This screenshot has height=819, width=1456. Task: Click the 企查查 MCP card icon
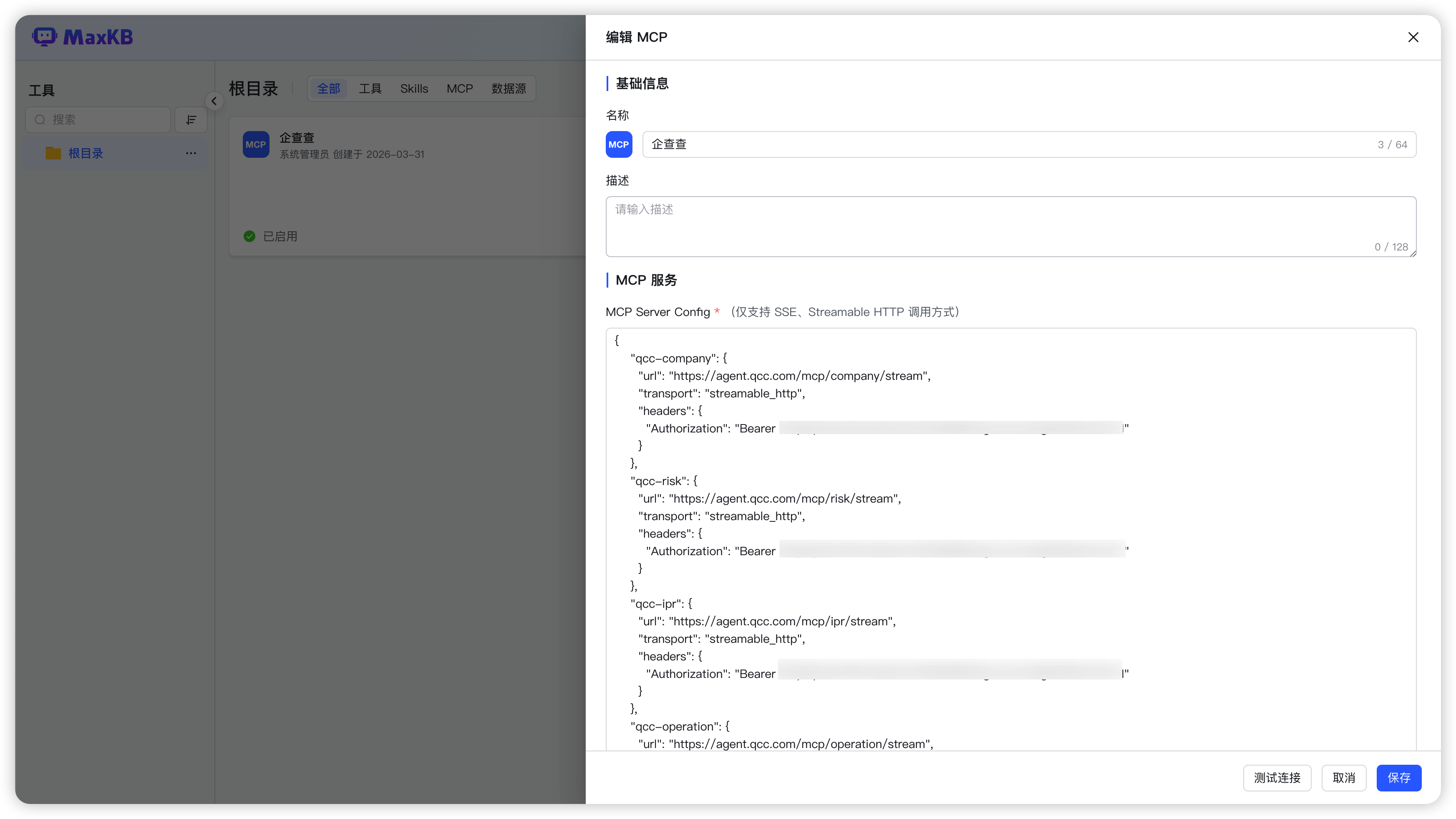coord(255,145)
